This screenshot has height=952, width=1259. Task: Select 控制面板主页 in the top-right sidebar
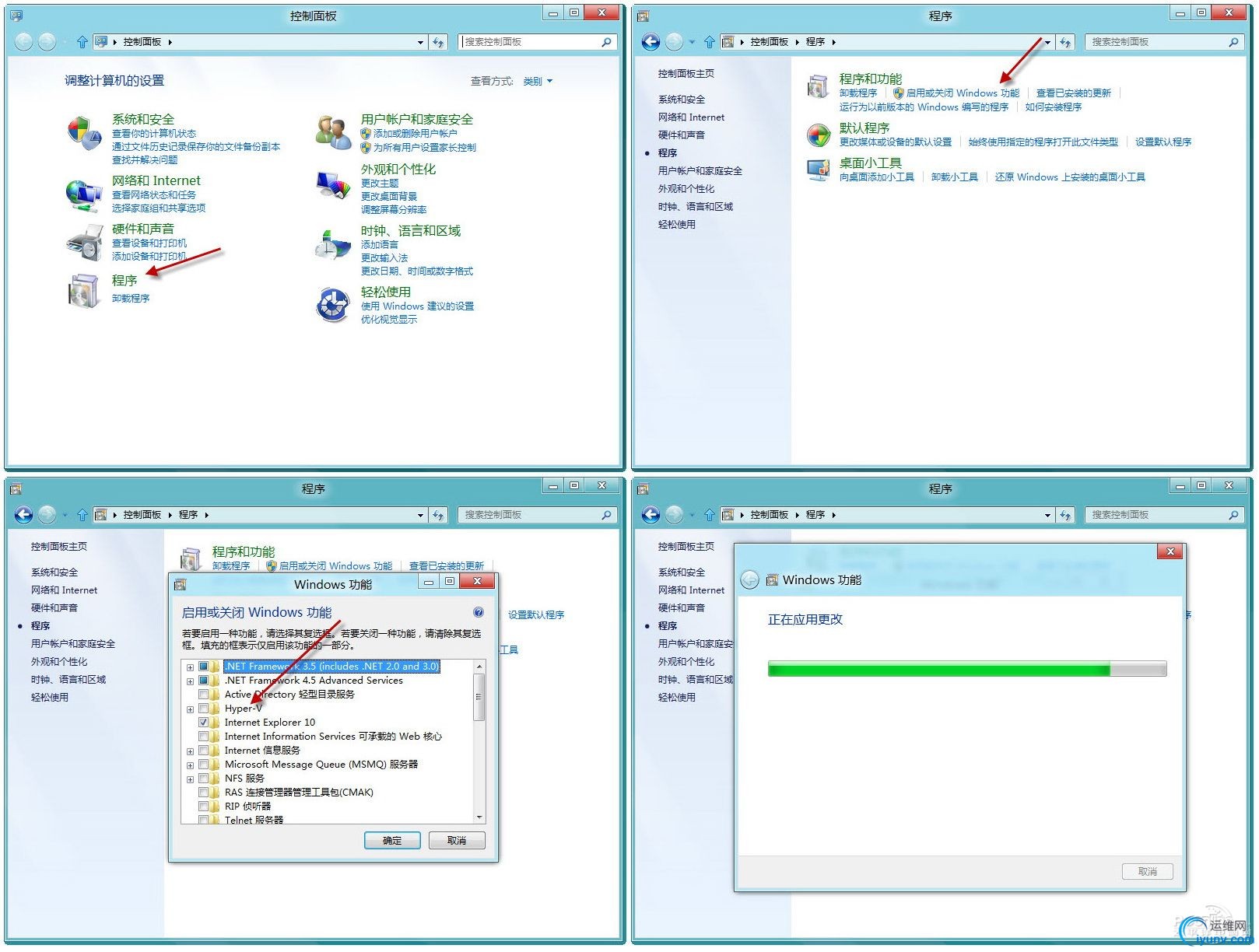click(686, 74)
